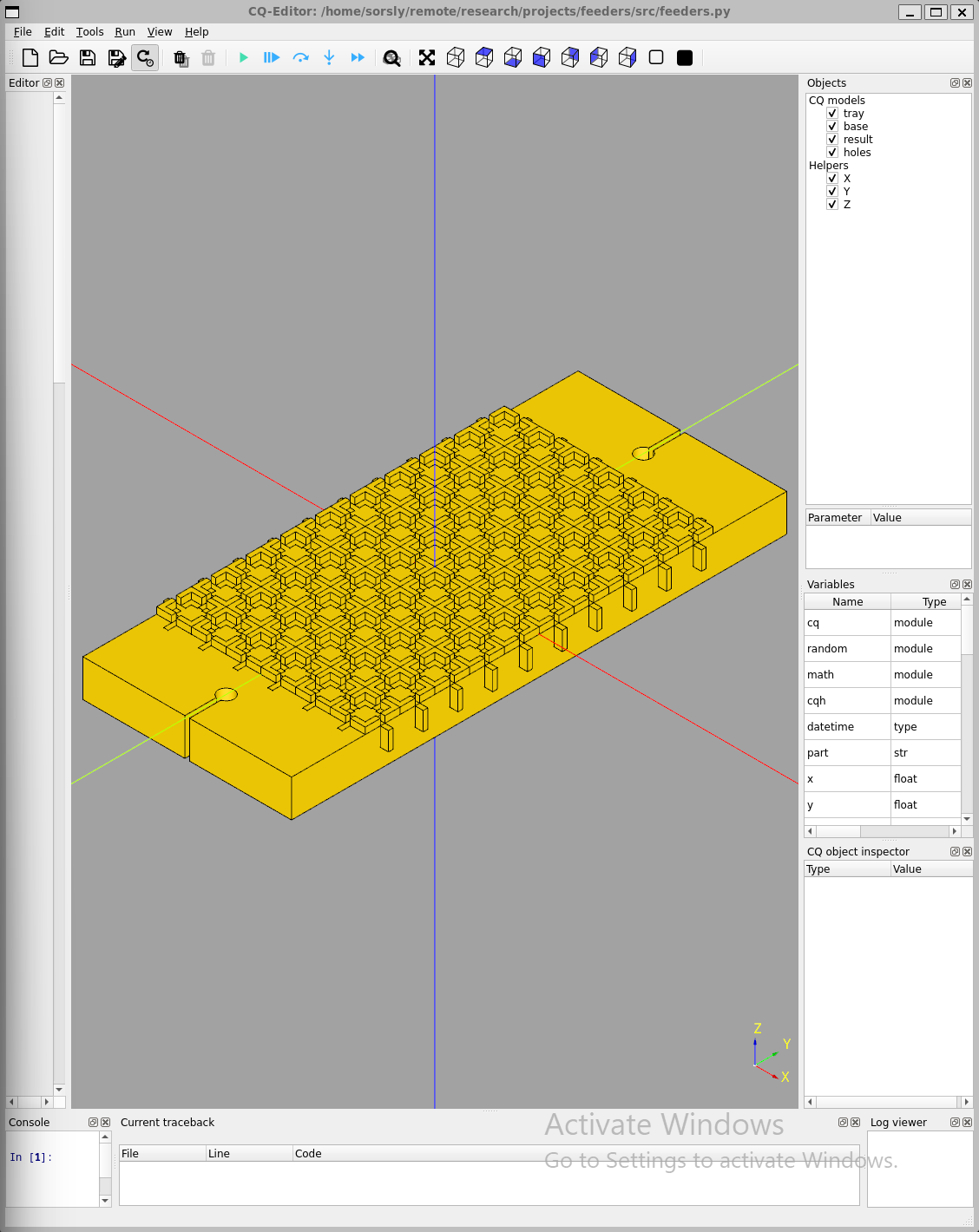This screenshot has width=979, height=1232.
Task: Enable wireframe display mode
Action: pyautogui.click(x=656, y=58)
